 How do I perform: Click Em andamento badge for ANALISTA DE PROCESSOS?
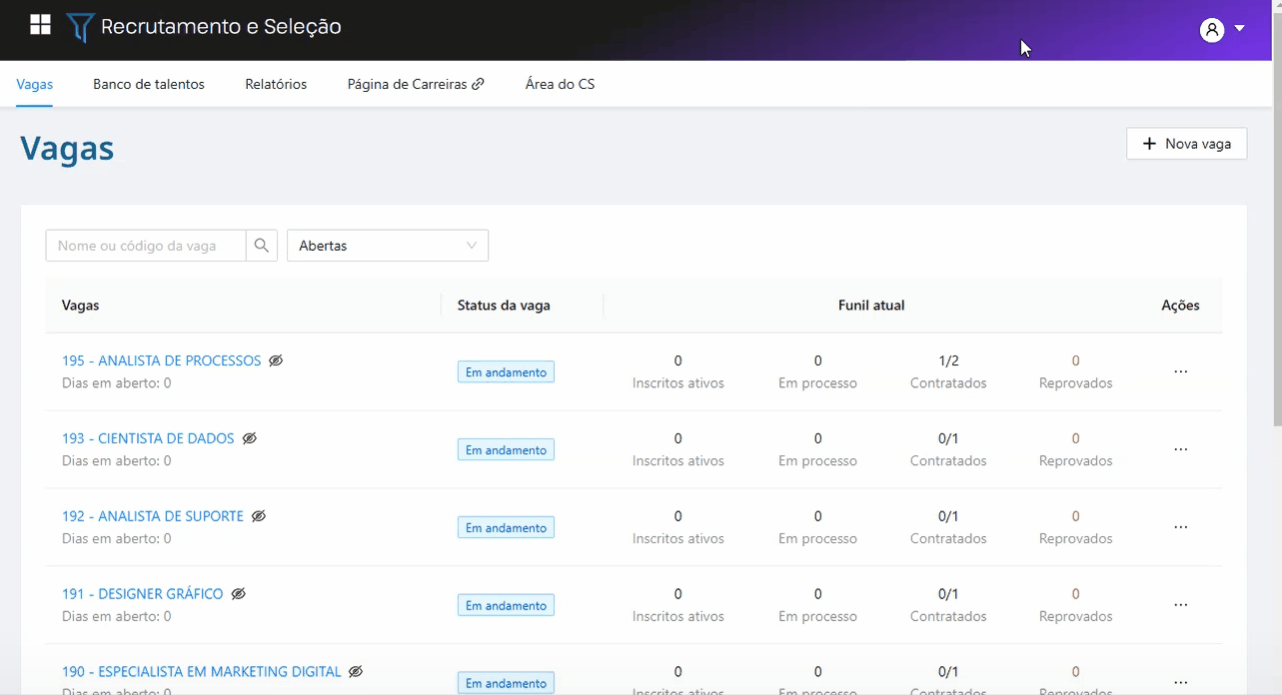[x=506, y=372]
